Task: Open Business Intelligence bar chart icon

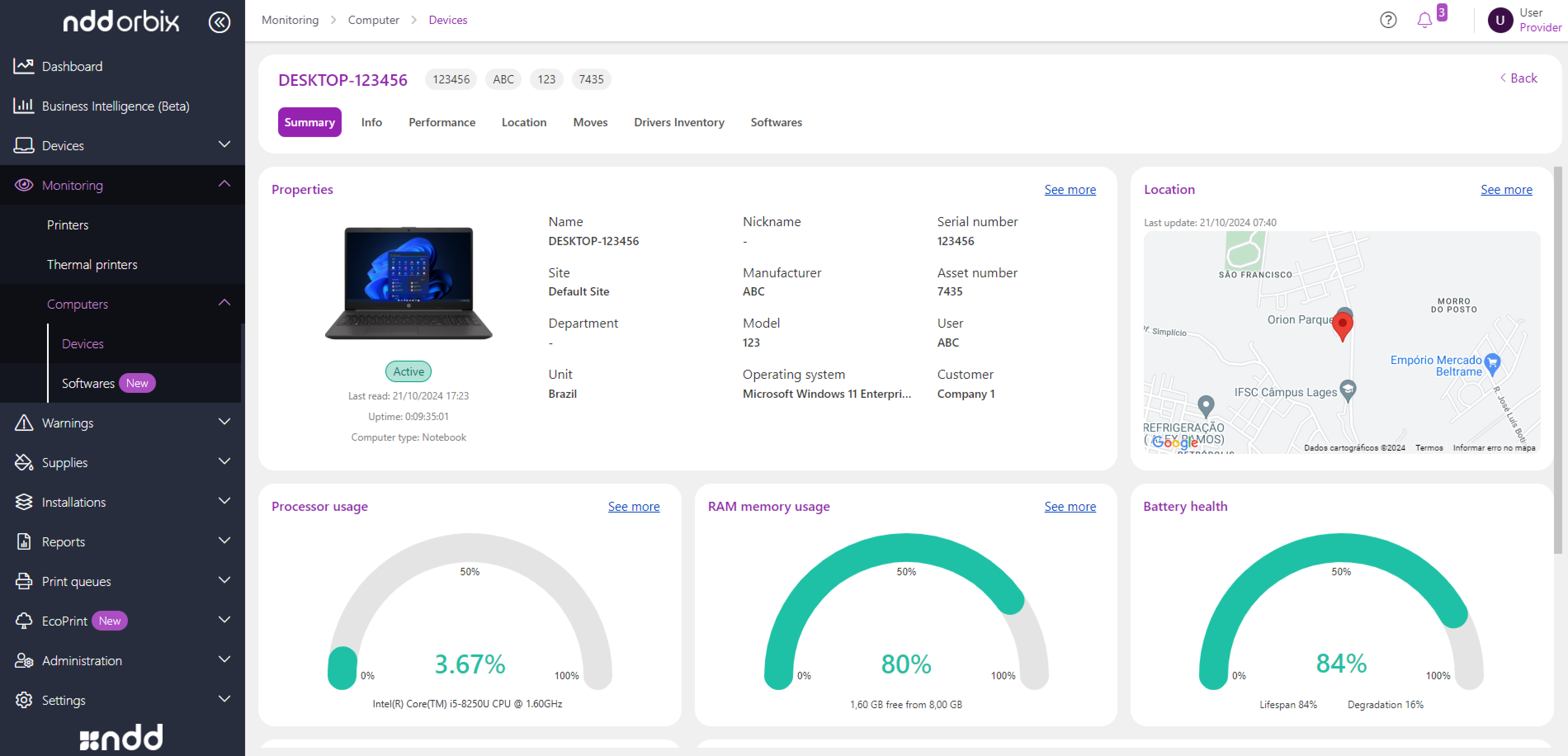Action: coord(23,105)
